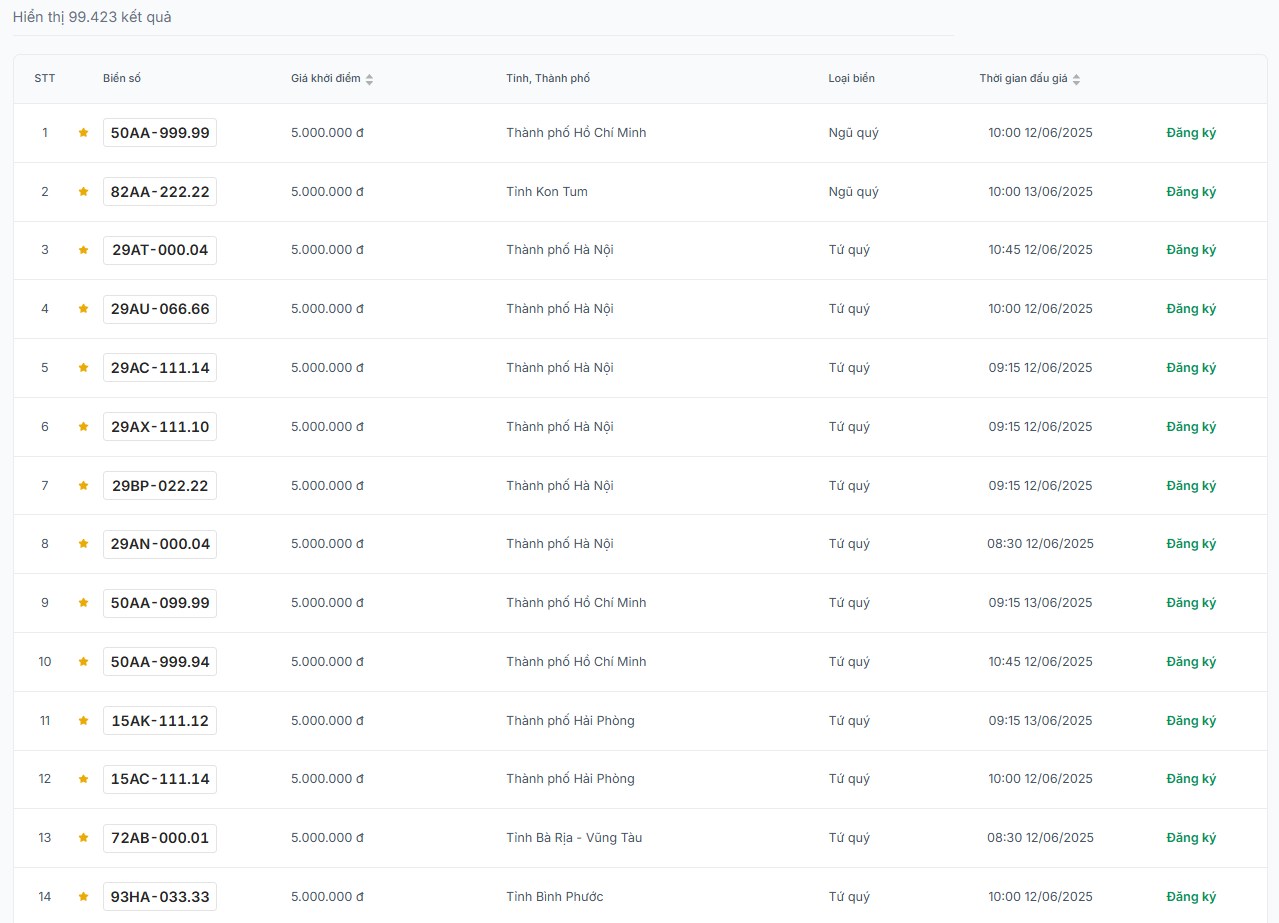1279x923 pixels.
Task: Register for plate 15AC-111.14
Action: click(1191, 779)
